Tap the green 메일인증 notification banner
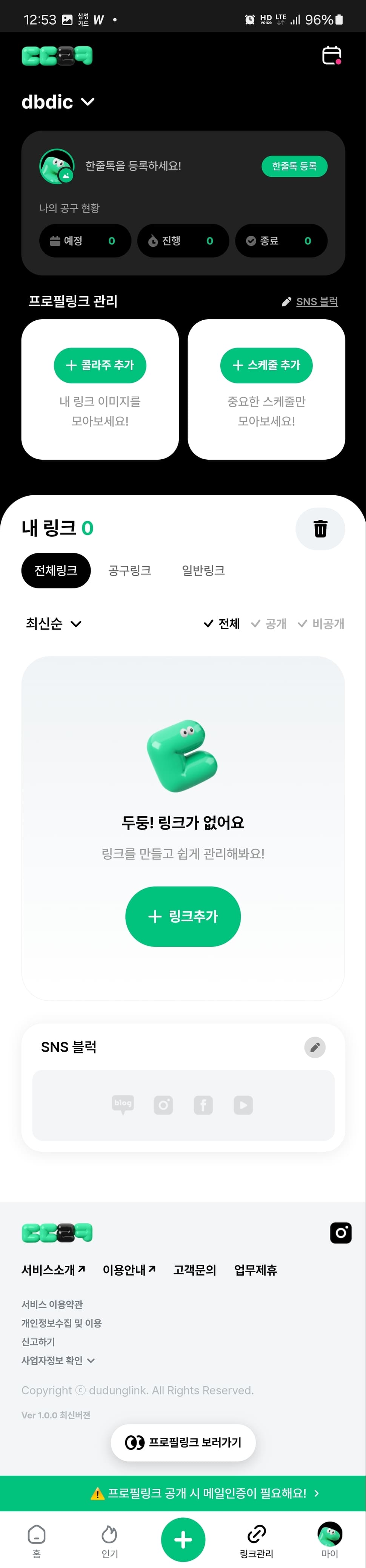 click(183, 1493)
